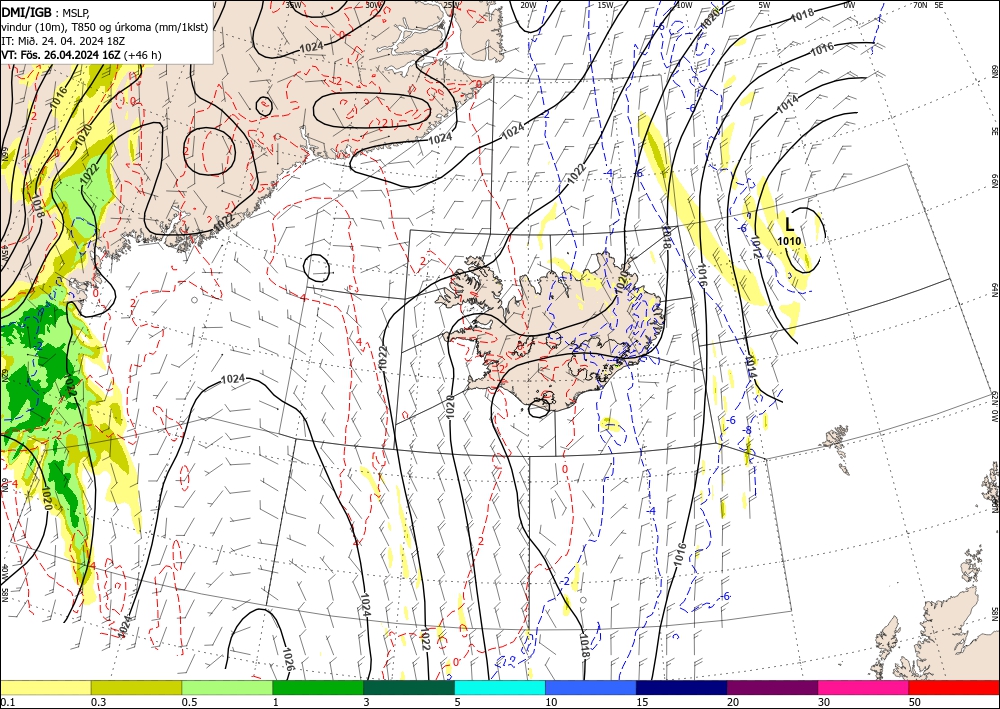The height and width of the screenshot is (709, 1000).
Task: Click the 50 legend value label
Action: (x=915, y=702)
